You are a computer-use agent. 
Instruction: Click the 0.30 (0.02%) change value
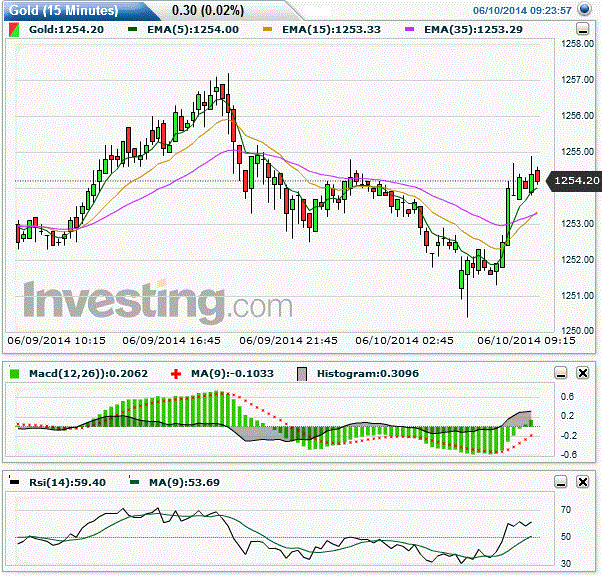(208, 10)
